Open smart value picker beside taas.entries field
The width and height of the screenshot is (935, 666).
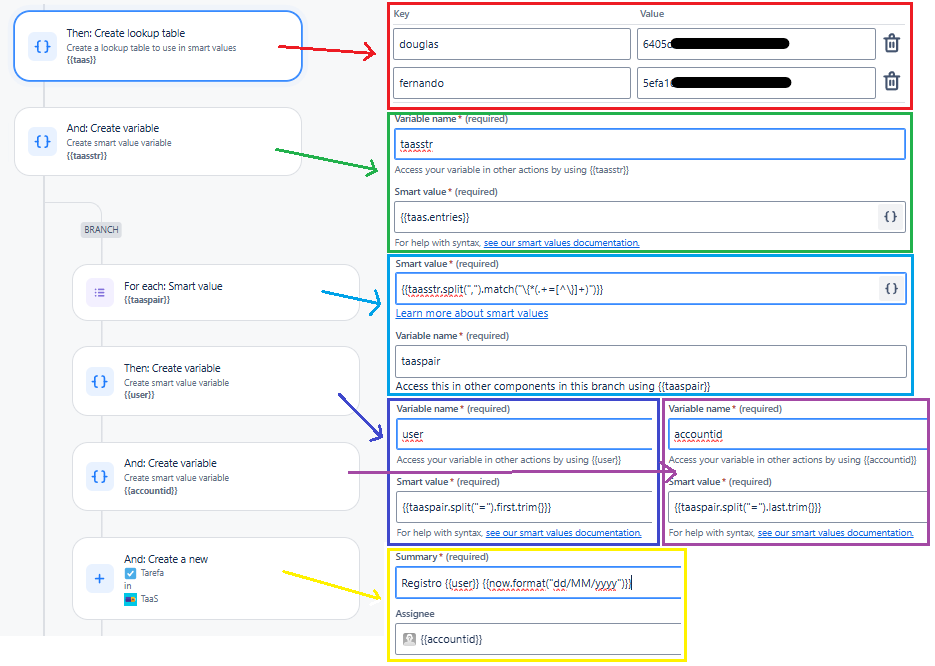890,217
